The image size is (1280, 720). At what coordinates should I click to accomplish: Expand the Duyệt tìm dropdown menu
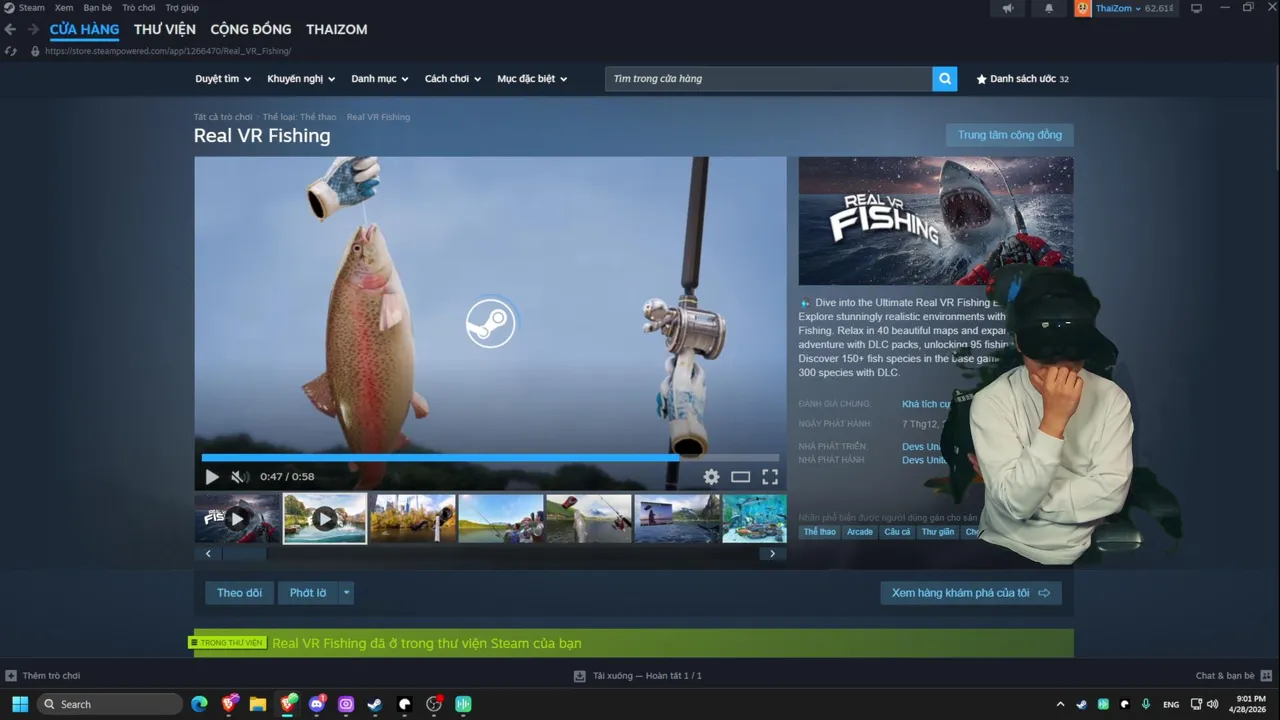[x=223, y=79]
